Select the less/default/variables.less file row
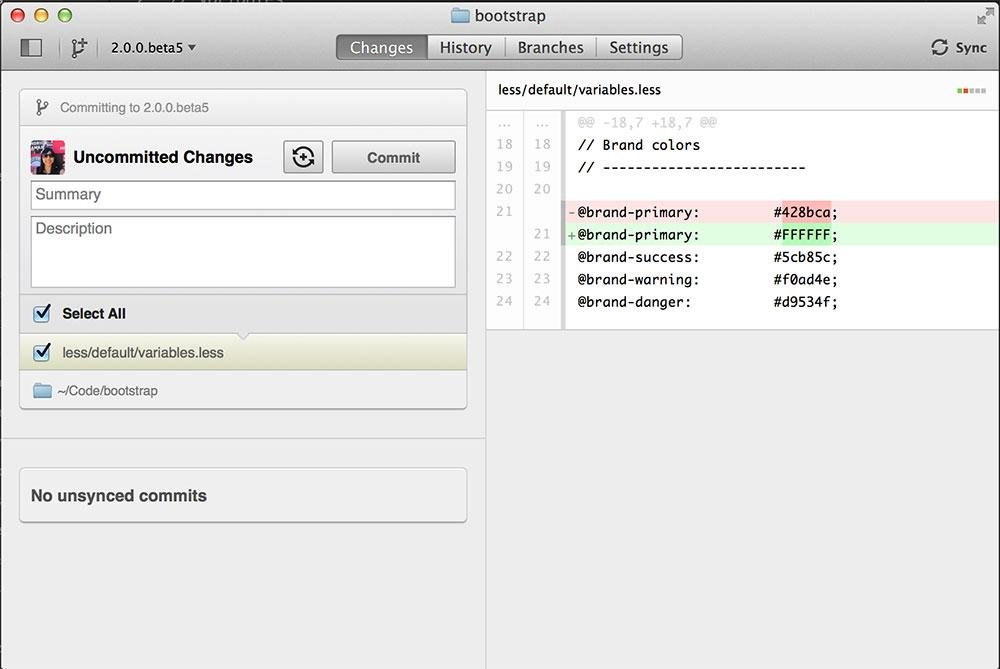 click(x=243, y=352)
